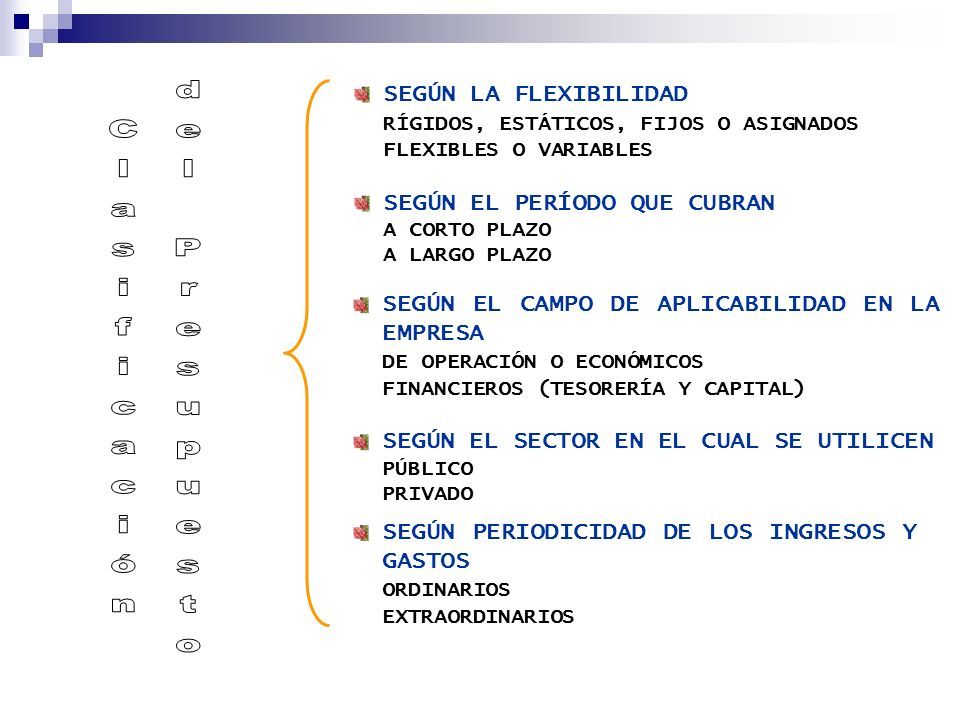Image resolution: width=960 pixels, height=720 pixels.
Task: Select line FINANCIEROS (TESORERÍA Y CAPITAL)
Action: pos(593,388)
